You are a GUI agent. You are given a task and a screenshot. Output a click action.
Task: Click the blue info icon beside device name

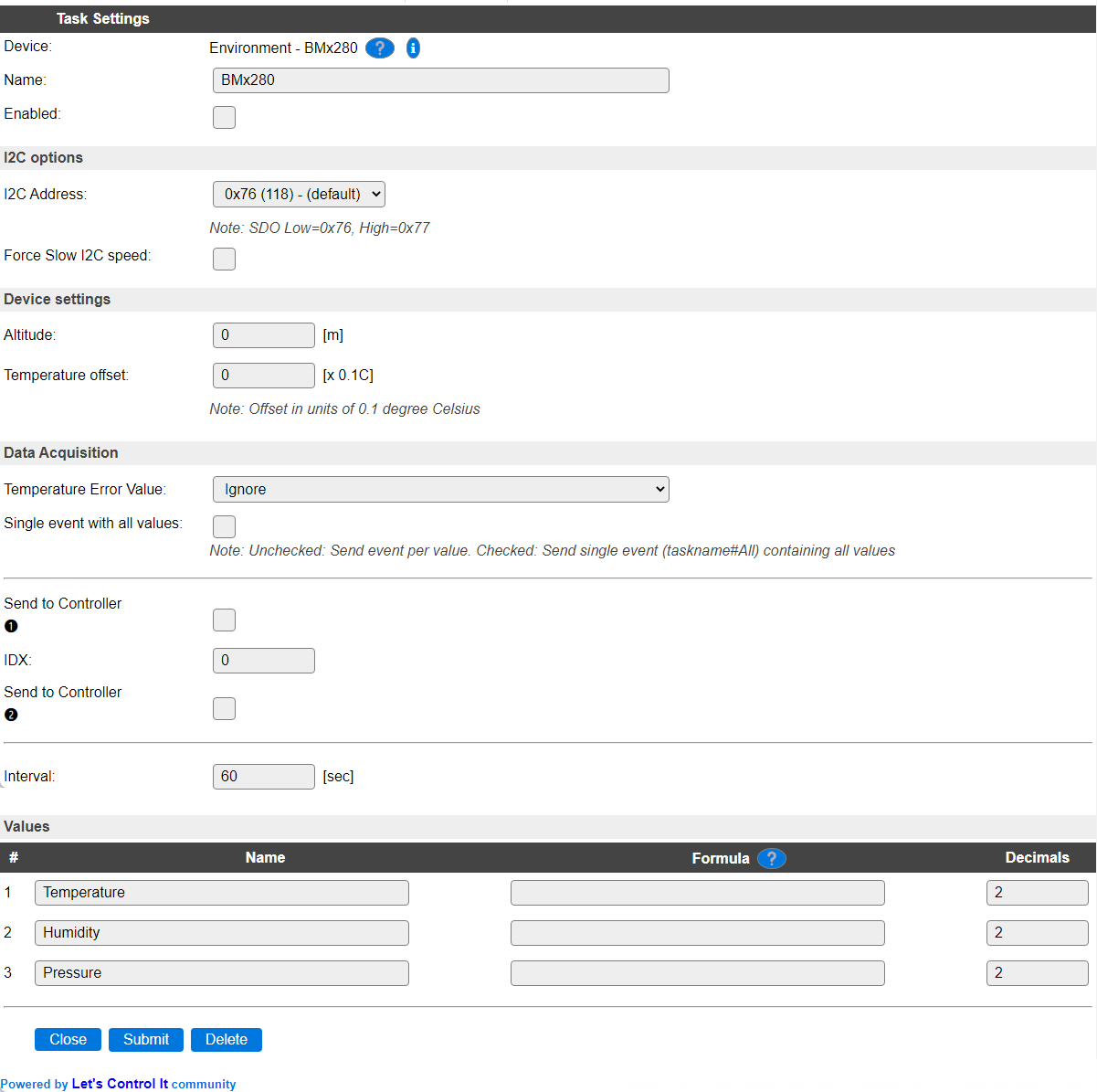click(x=413, y=48)
